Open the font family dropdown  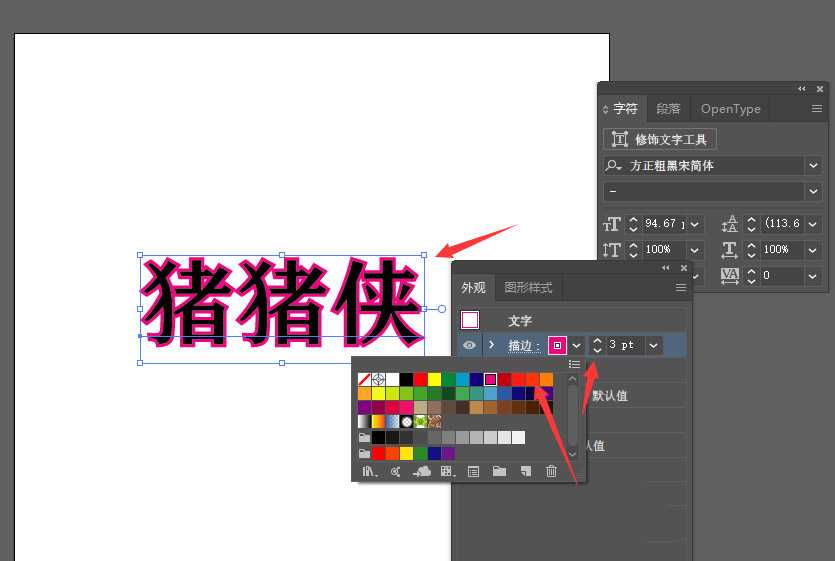tap(813, 166)
